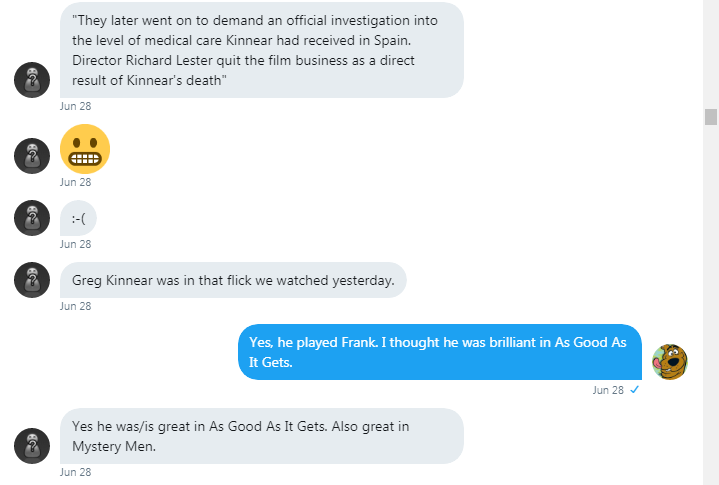Click the blue "Yes, he played Frank" message

(439, 352)
